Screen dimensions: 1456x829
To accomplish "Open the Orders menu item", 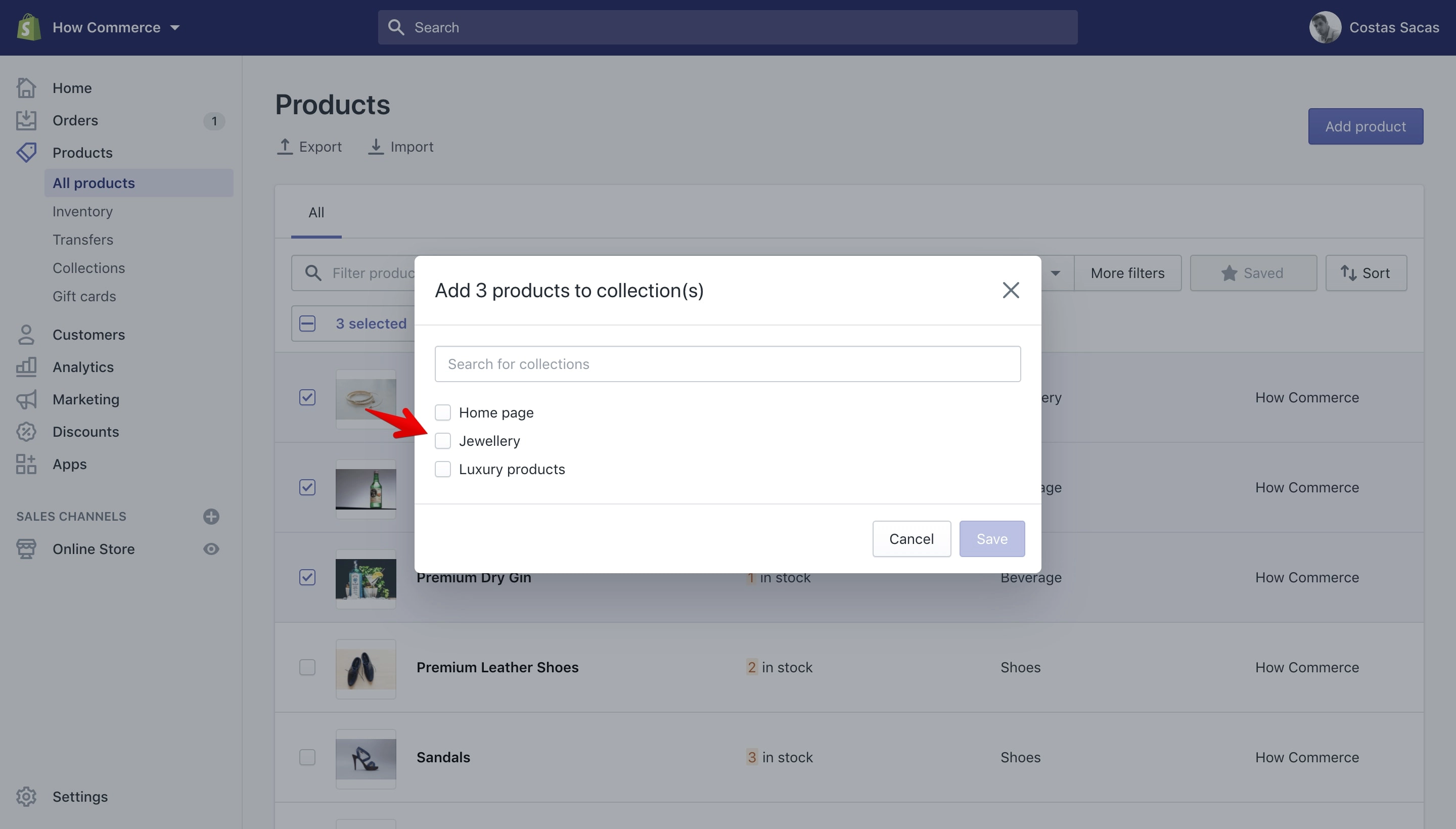I will [75, 120].
